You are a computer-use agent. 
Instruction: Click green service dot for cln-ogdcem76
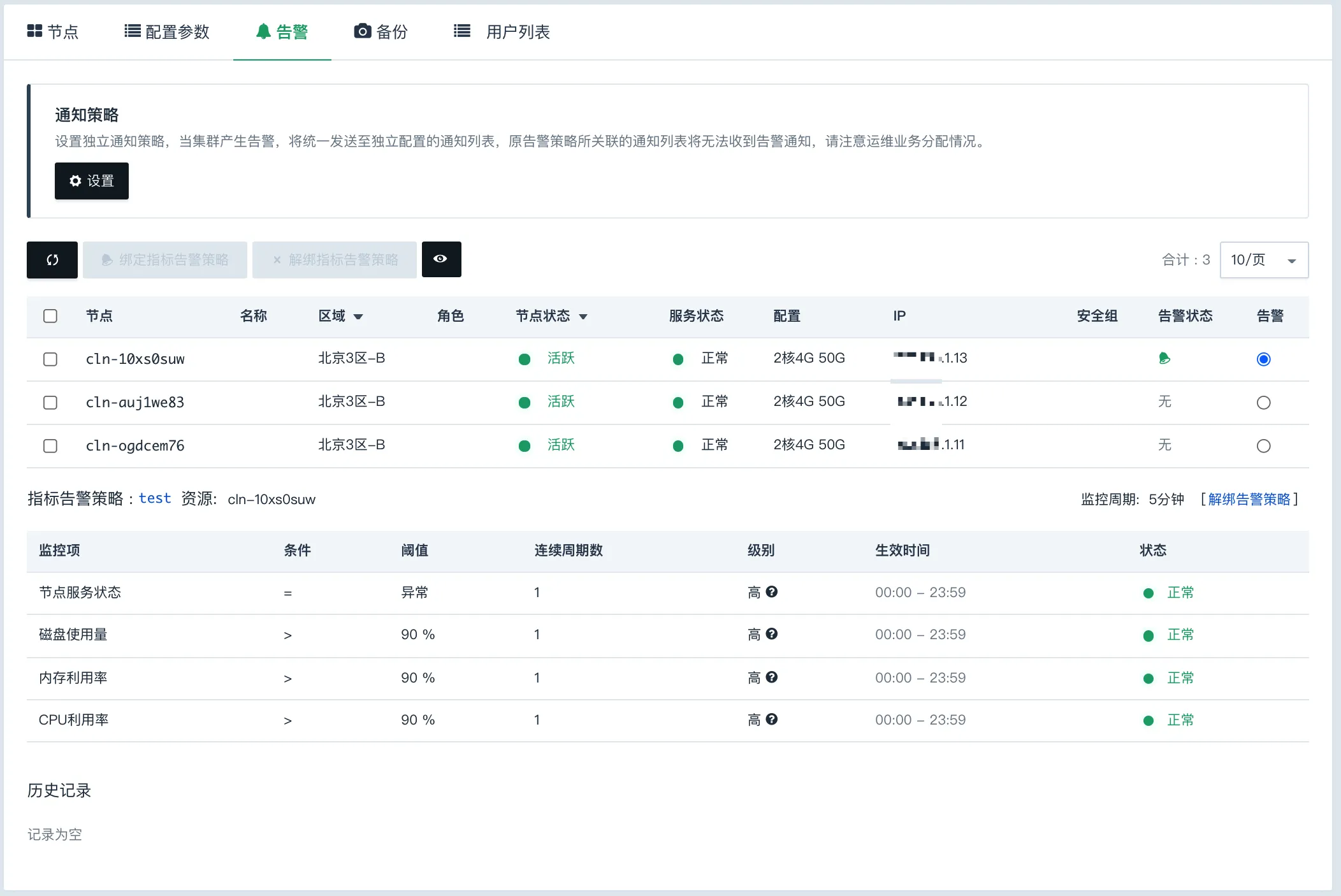(x=678, y=446)
